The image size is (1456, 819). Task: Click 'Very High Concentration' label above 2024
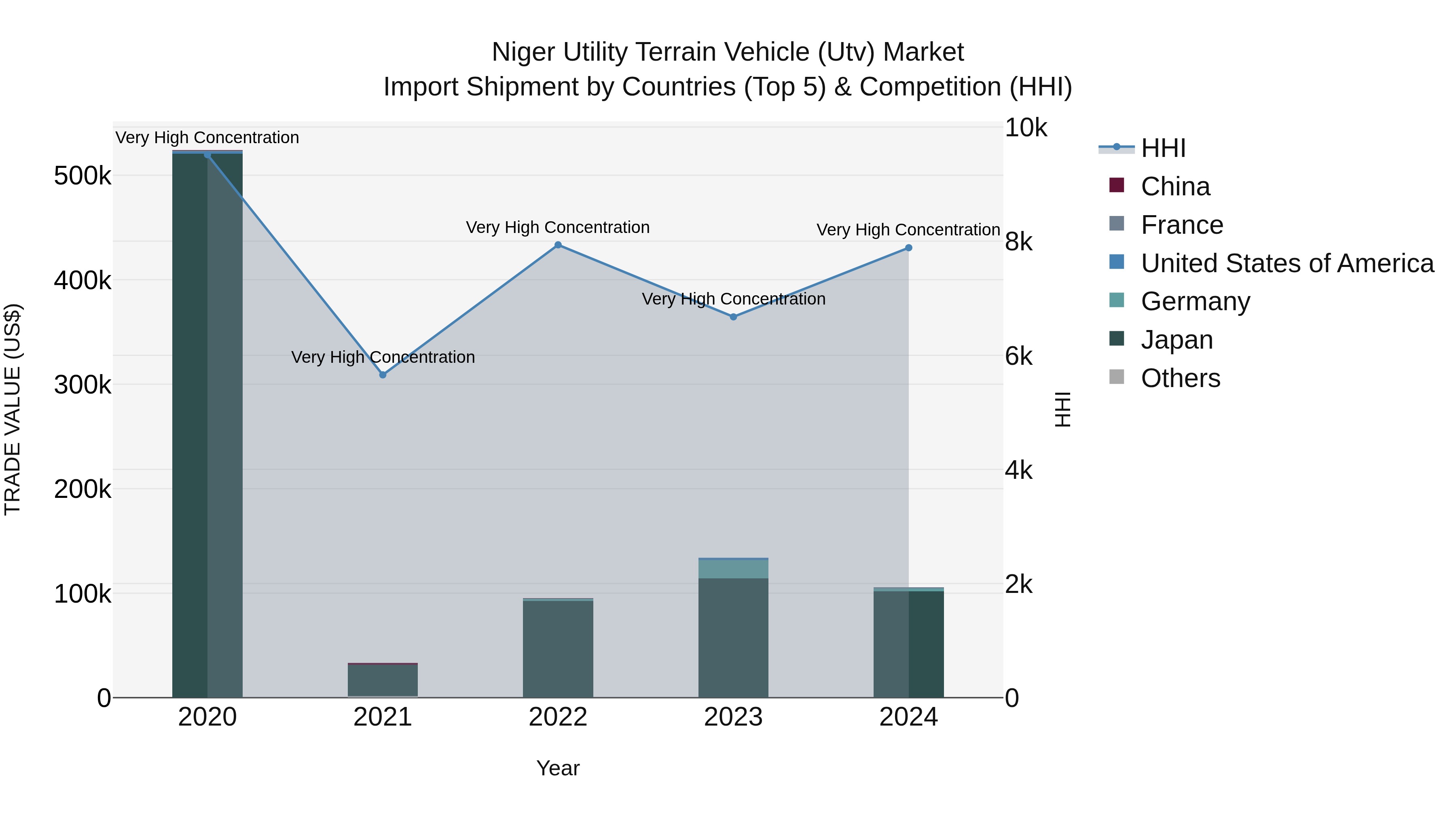(x=908, y=230)
